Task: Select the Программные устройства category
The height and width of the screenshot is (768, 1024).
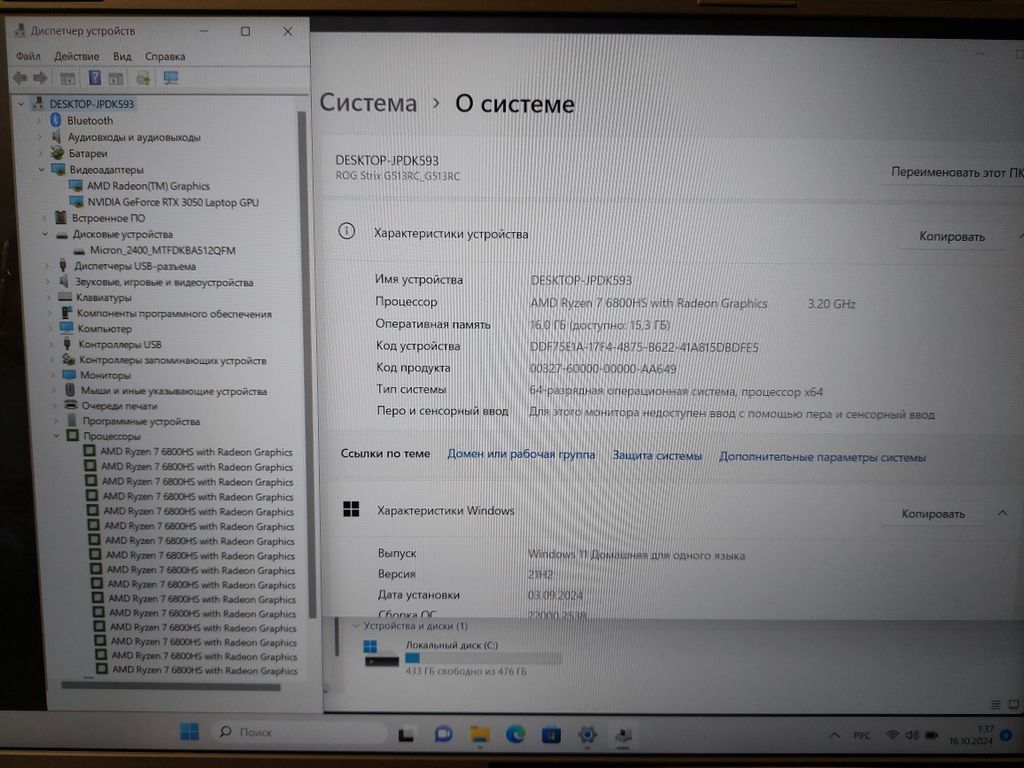Action: 141,422
